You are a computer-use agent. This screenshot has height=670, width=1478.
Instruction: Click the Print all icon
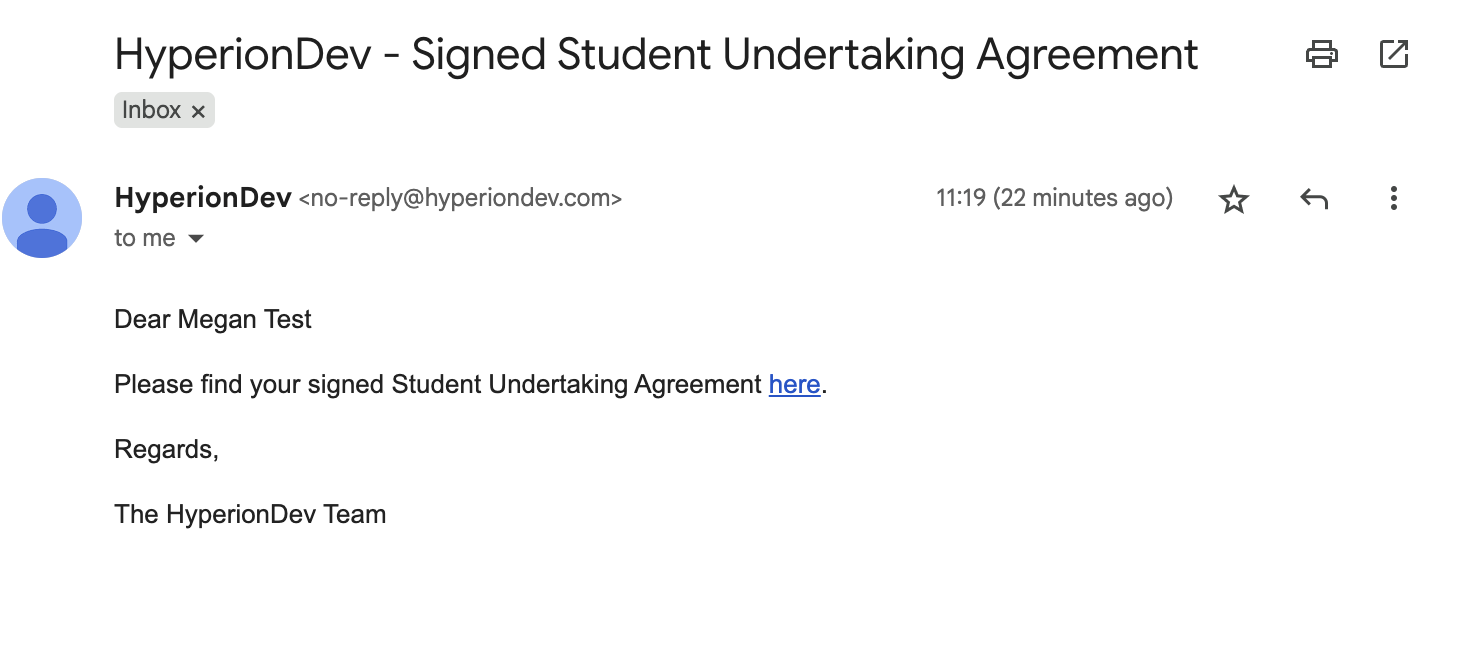[x=1321, y=54]
